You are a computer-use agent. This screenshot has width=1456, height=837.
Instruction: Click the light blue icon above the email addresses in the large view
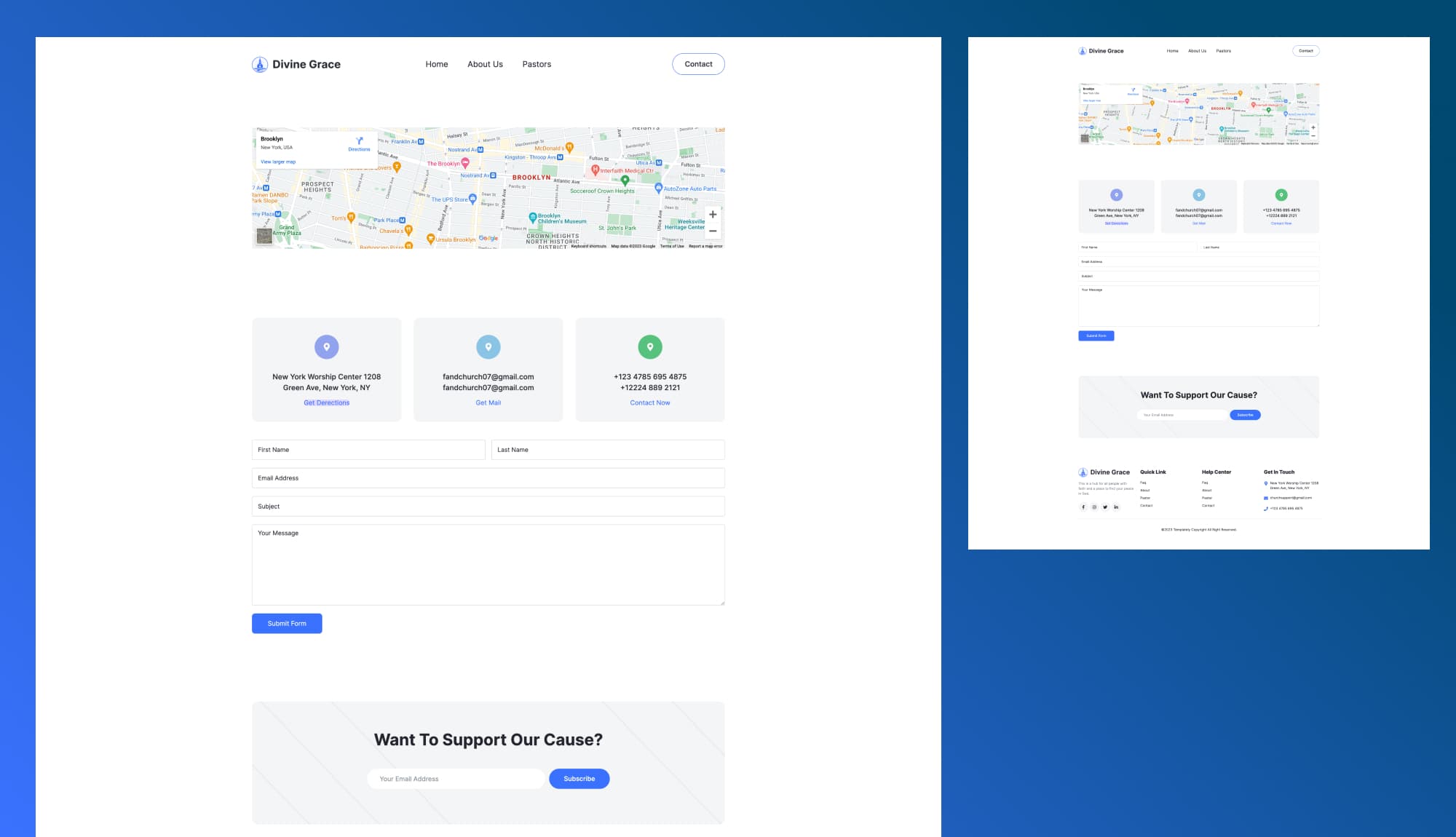[488, 347]
